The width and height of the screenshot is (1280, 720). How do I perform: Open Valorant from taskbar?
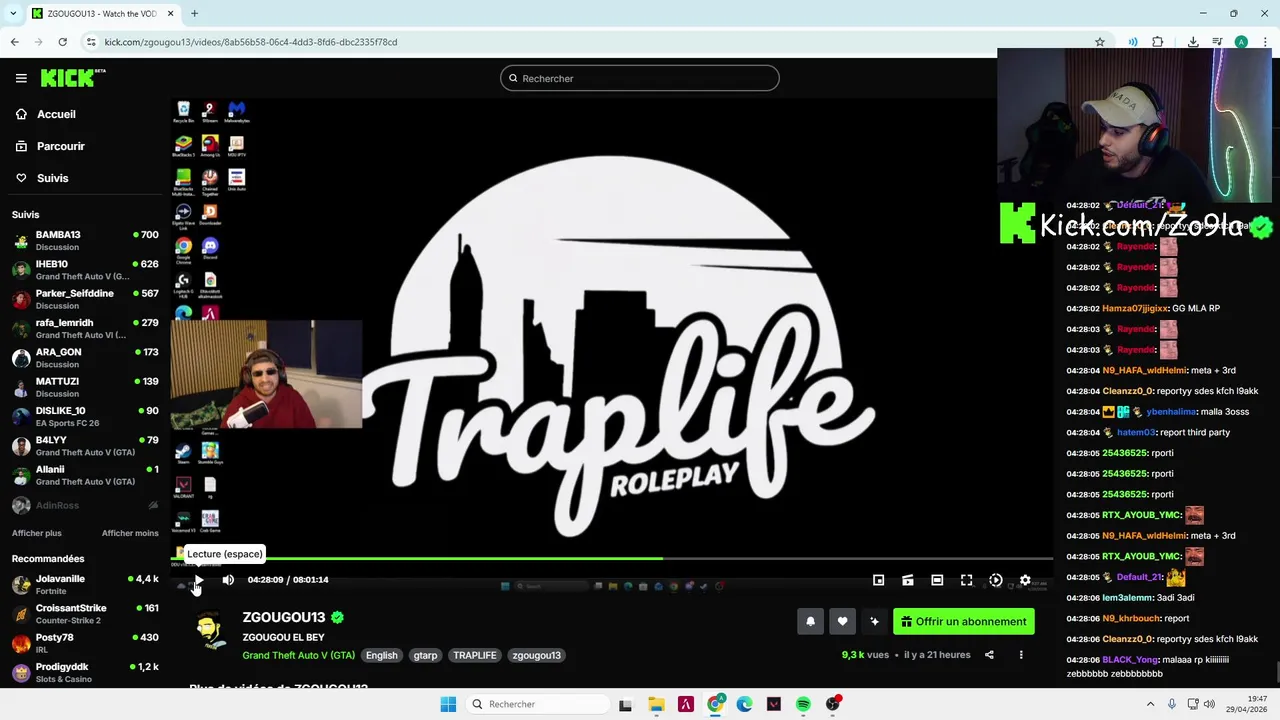click(774, 704)
